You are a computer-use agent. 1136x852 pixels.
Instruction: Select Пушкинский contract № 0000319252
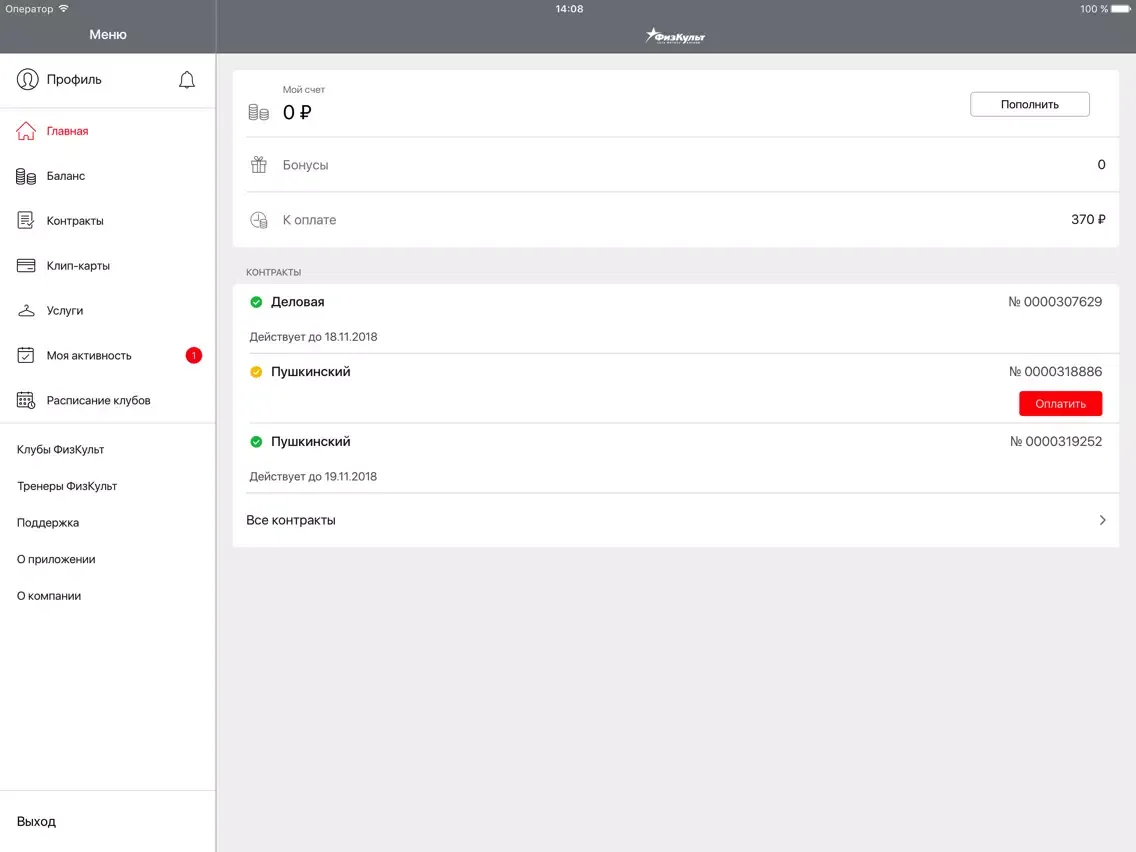tap(675, 459)
